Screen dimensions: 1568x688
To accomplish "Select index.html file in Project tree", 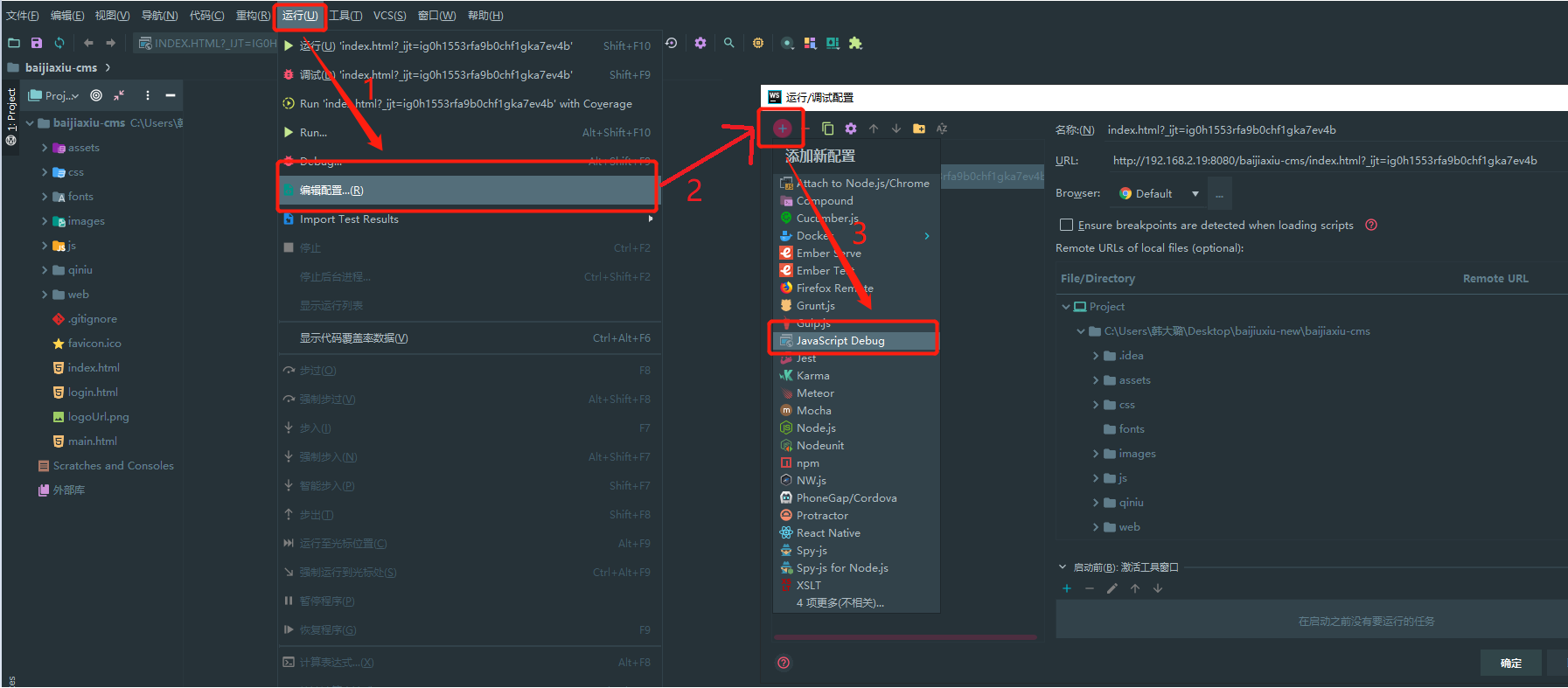I will [x=94, y=368].
